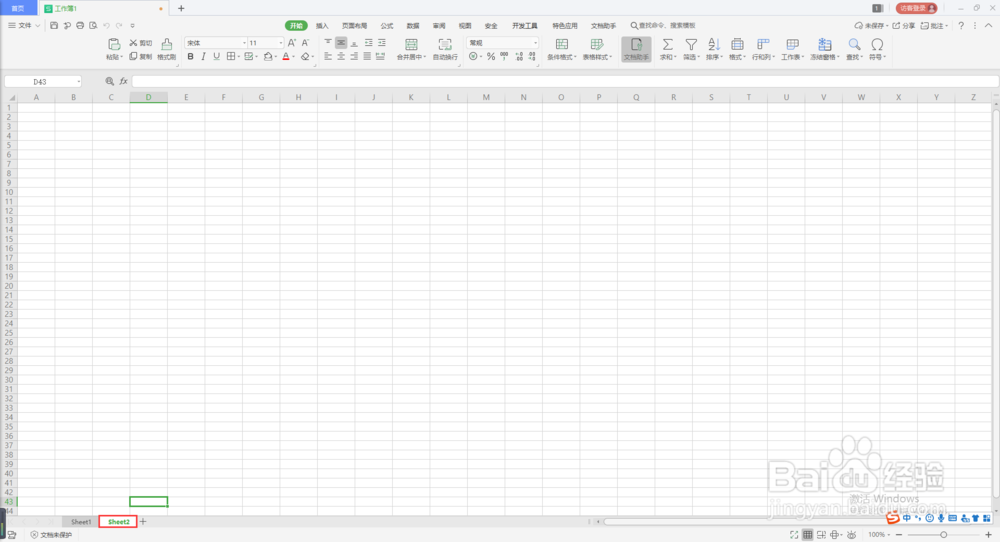Switch to the 页面布局 (Page Layout) tab
The image size is (1000, 542).
tap(355, 26)
